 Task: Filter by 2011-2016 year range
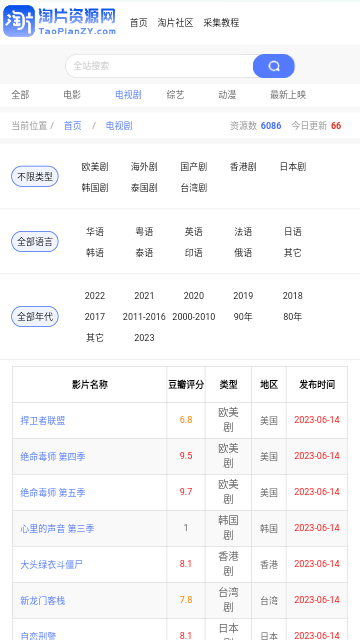point(144,317)
